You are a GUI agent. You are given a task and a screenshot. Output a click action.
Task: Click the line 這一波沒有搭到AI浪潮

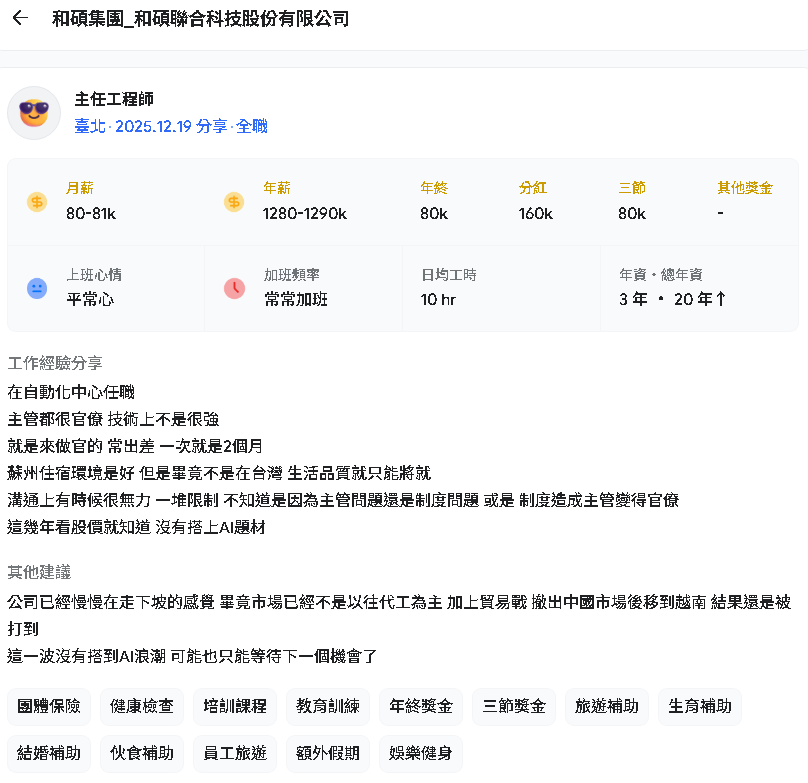click(192, 656)
